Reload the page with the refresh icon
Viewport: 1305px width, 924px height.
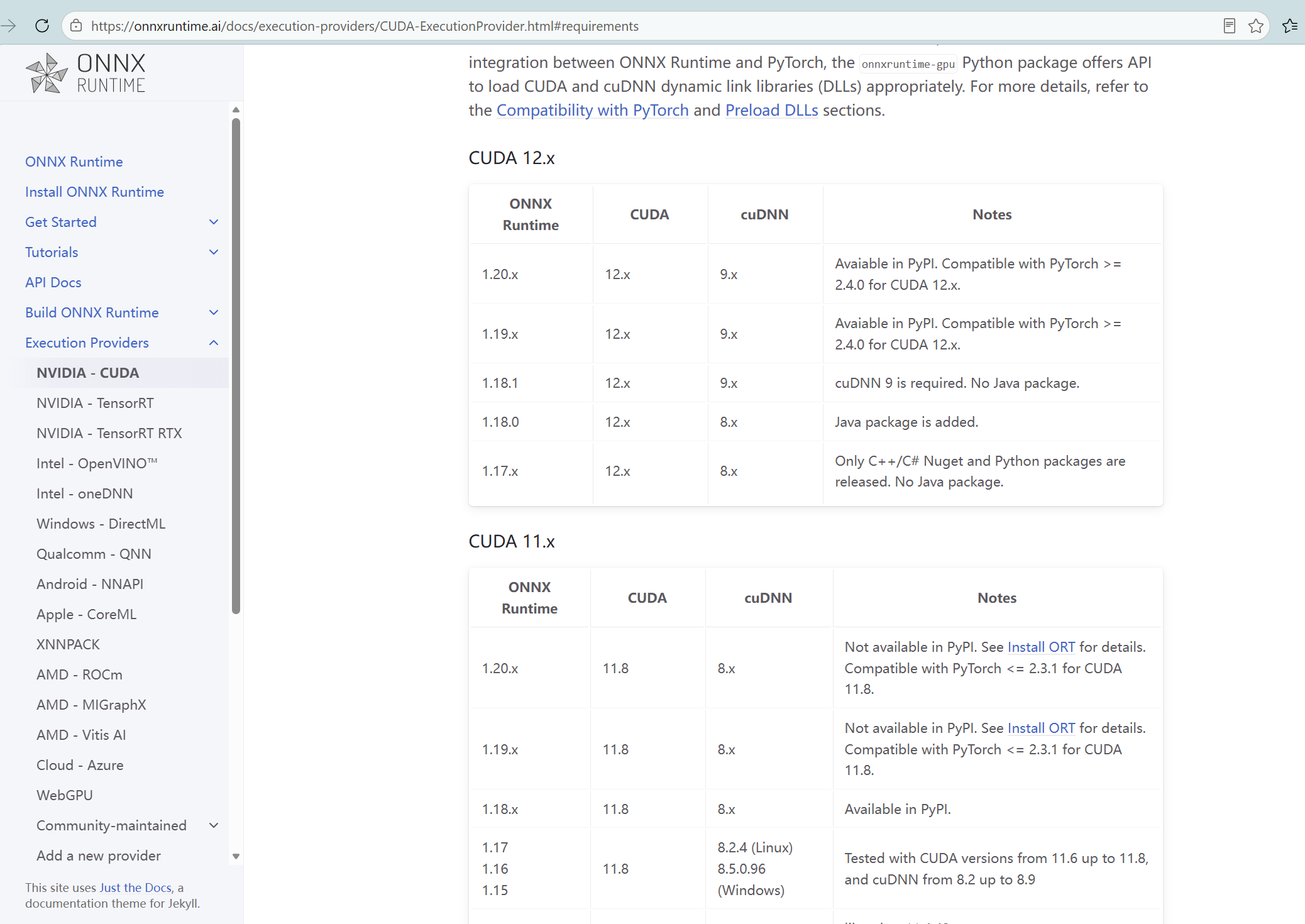[x=42, y=26]
